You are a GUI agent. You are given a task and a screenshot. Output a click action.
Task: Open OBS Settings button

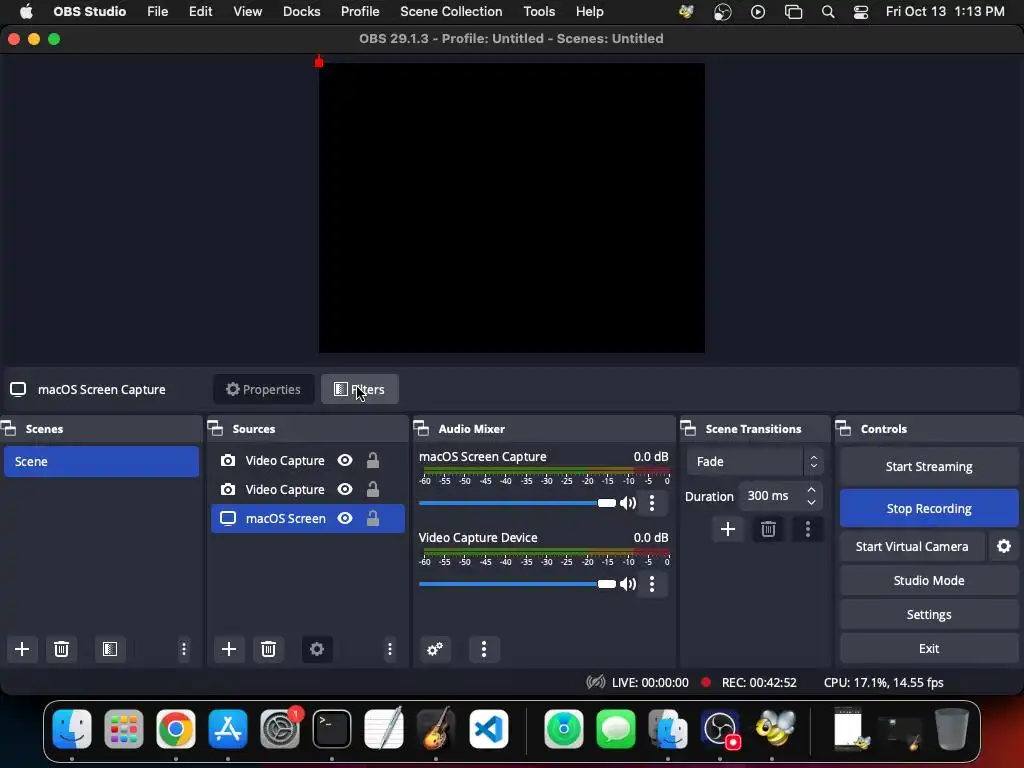tap(929, 615)
